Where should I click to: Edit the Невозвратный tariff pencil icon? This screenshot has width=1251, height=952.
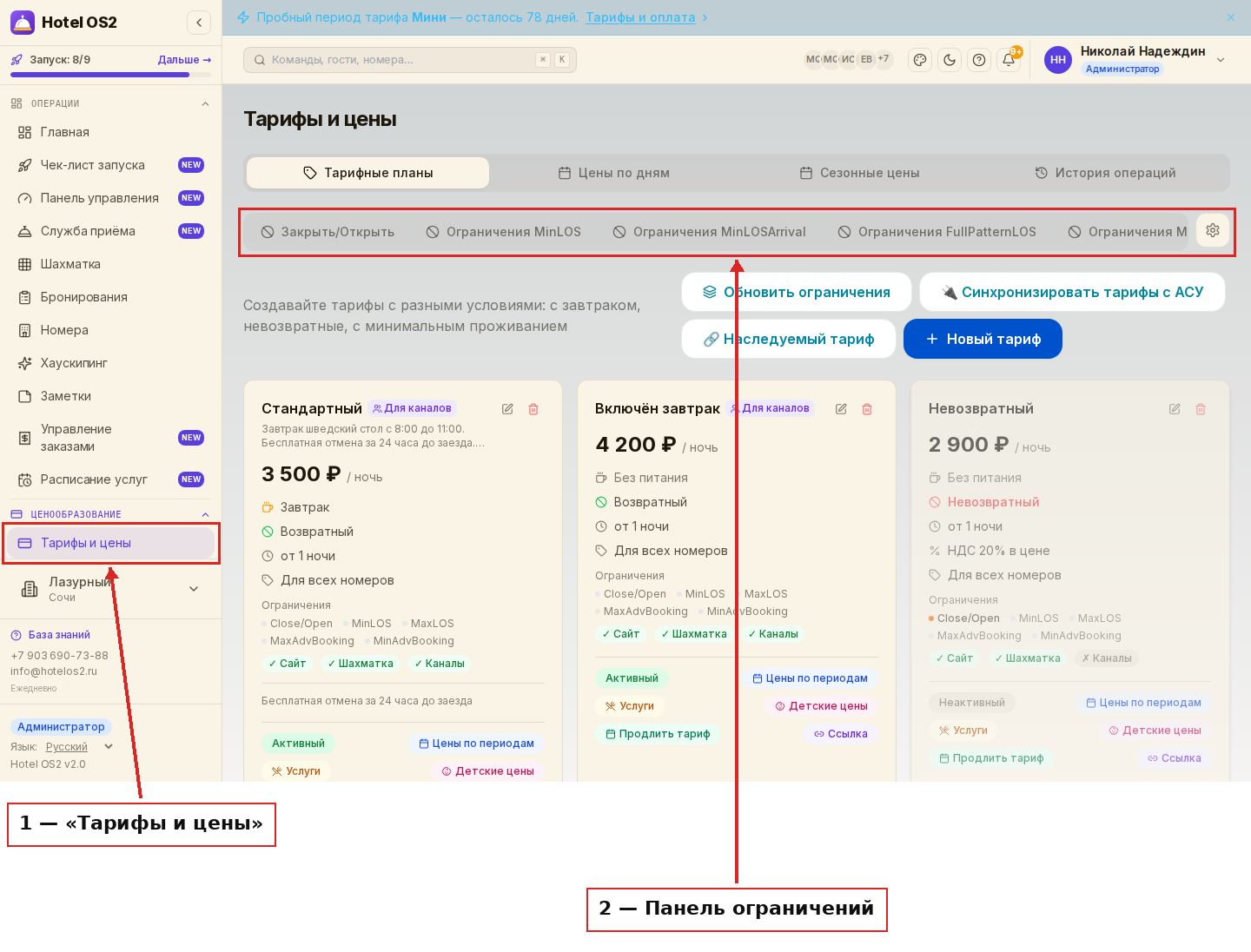1175,409
